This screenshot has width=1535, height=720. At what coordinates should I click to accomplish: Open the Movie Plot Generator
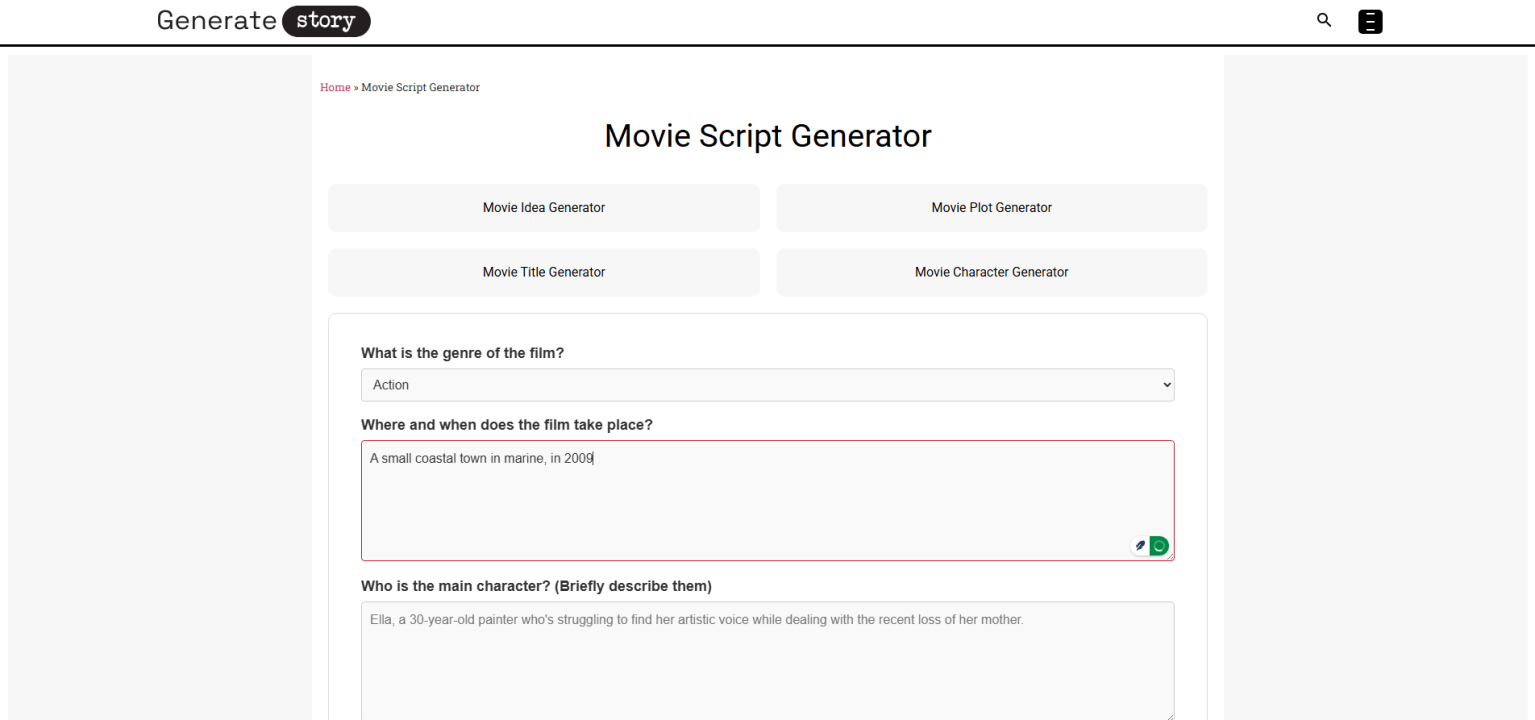991,207
